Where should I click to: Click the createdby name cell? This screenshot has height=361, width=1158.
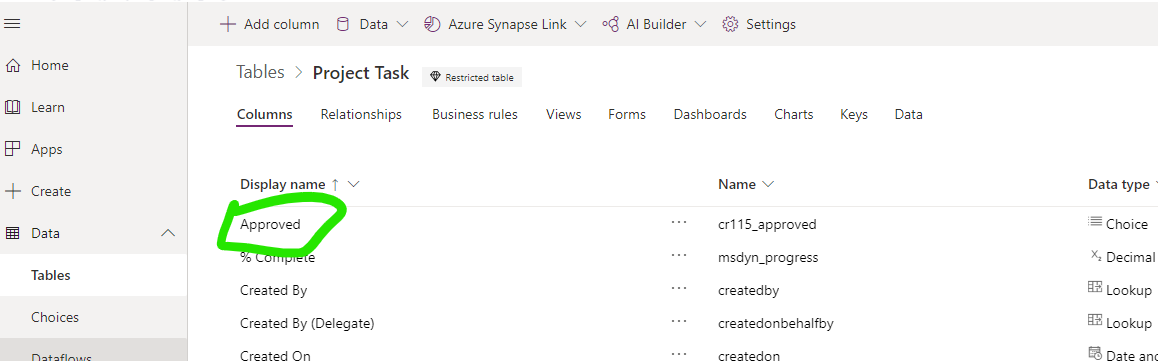click(x=748, y=290)
